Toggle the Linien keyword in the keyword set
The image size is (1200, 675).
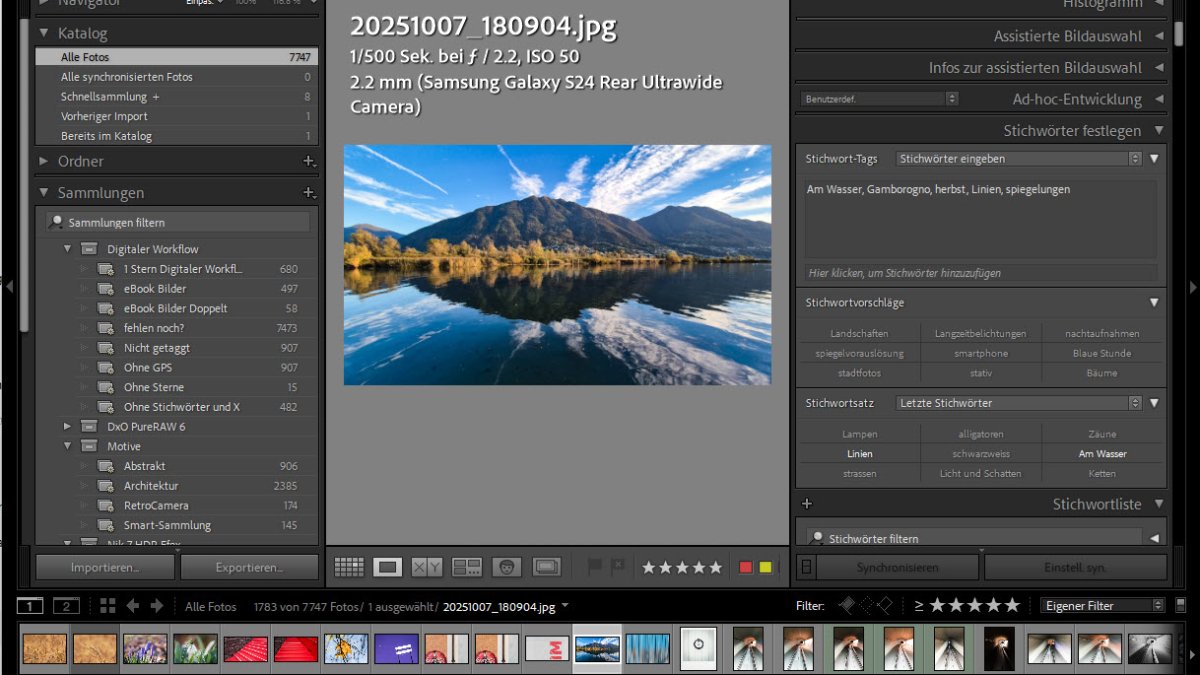(859, 454)
